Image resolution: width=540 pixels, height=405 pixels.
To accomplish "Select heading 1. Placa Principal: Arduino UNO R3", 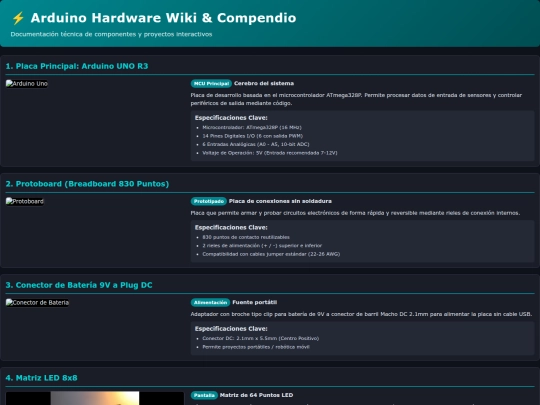I will [77, 66].
